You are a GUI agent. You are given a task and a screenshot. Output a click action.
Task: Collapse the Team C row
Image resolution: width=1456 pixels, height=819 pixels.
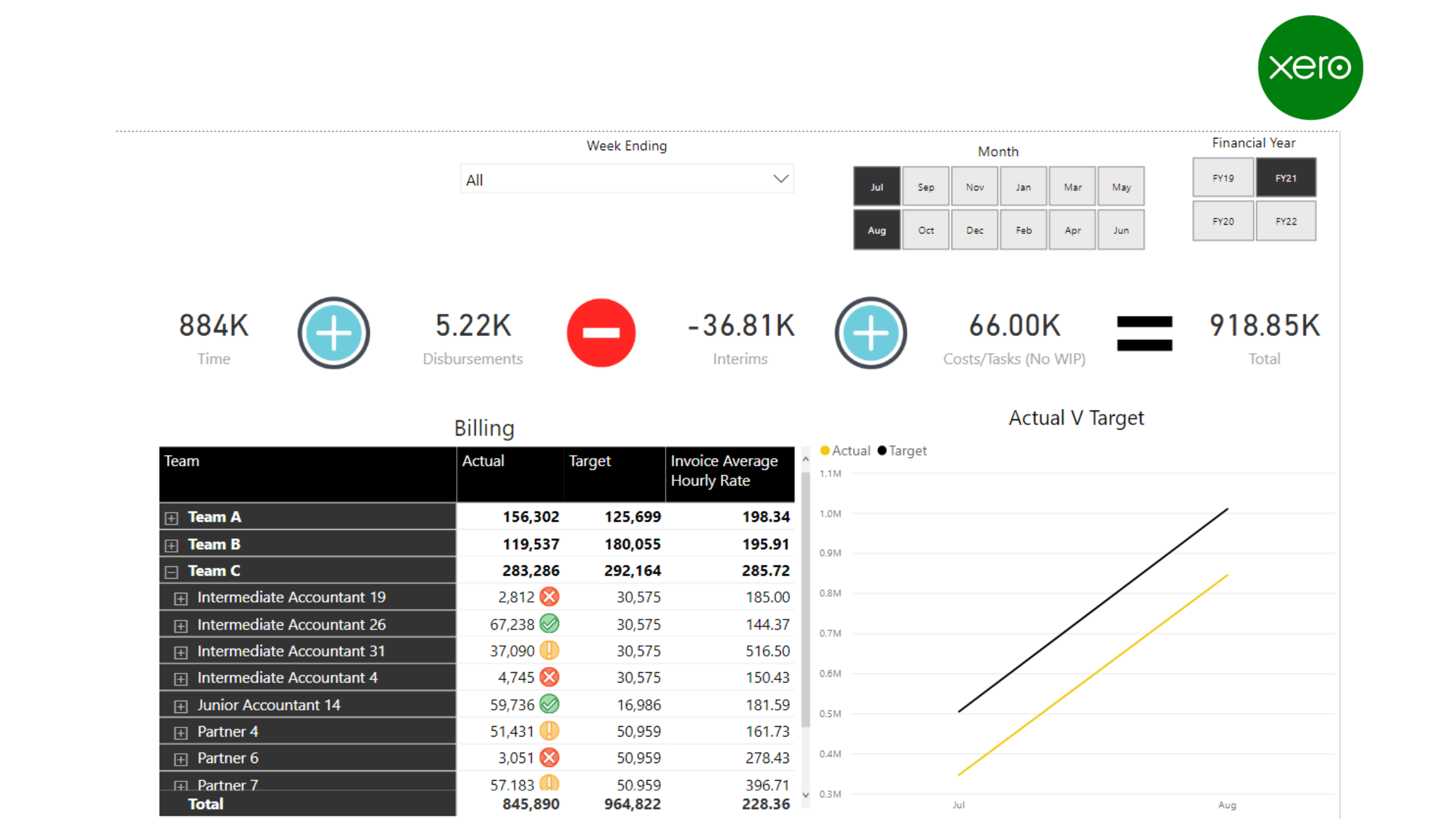click(172, 572)
